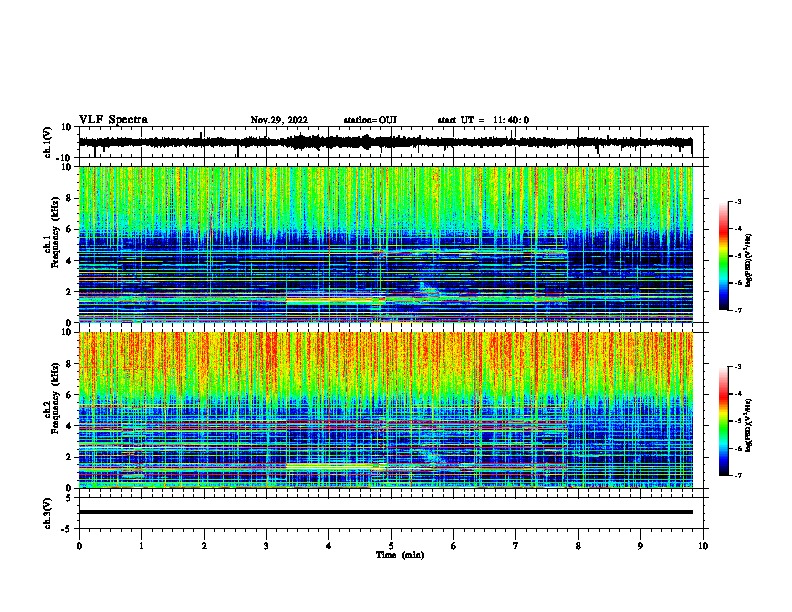Click tick label 7 on the Time axis

(516, 545)
